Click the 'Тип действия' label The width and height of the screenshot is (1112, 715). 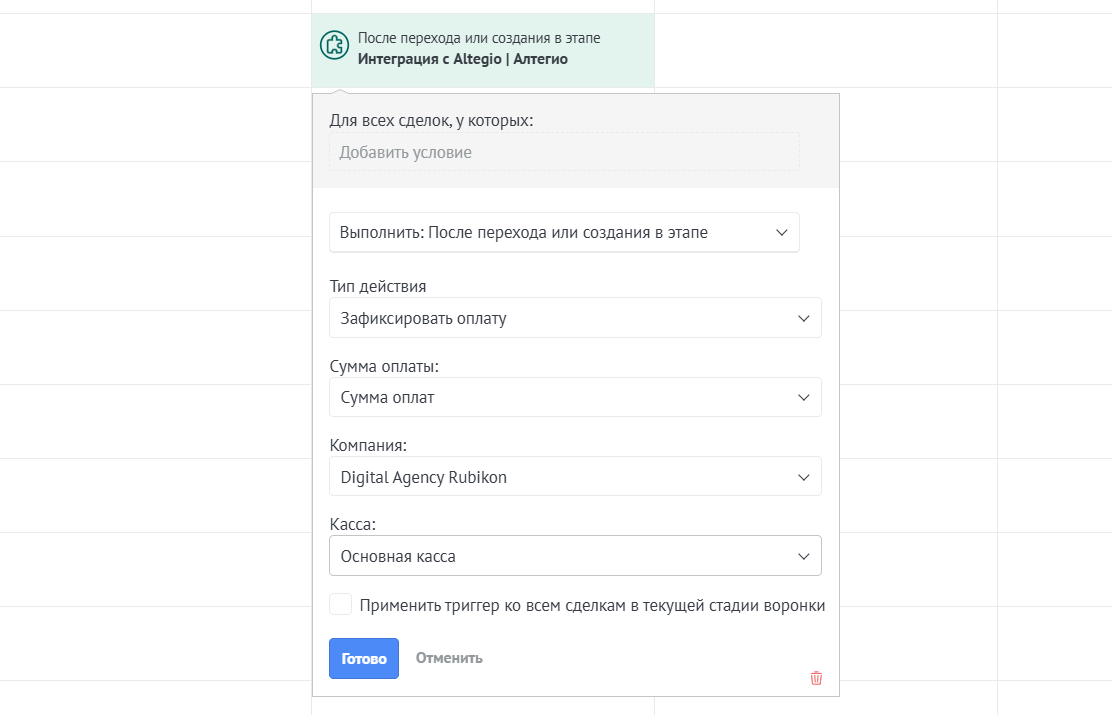point(378,287)
